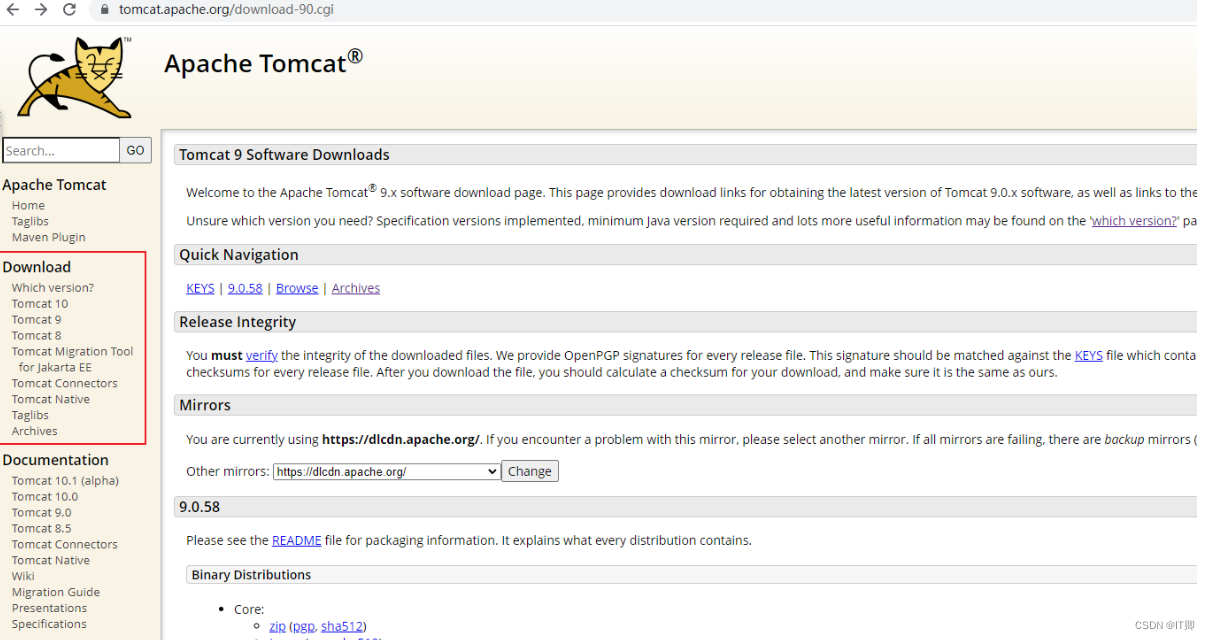
Task: Click the verify link under Release Integrity
Action: [x=261, y=355]
